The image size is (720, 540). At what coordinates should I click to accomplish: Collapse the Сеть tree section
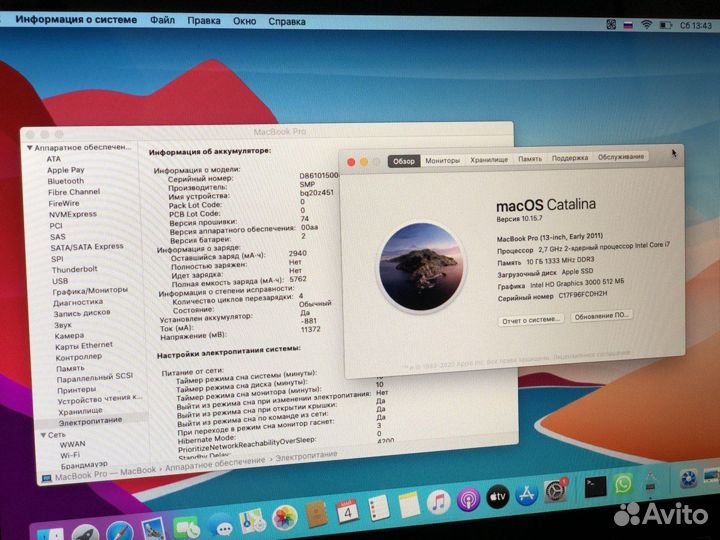[43, 435]
